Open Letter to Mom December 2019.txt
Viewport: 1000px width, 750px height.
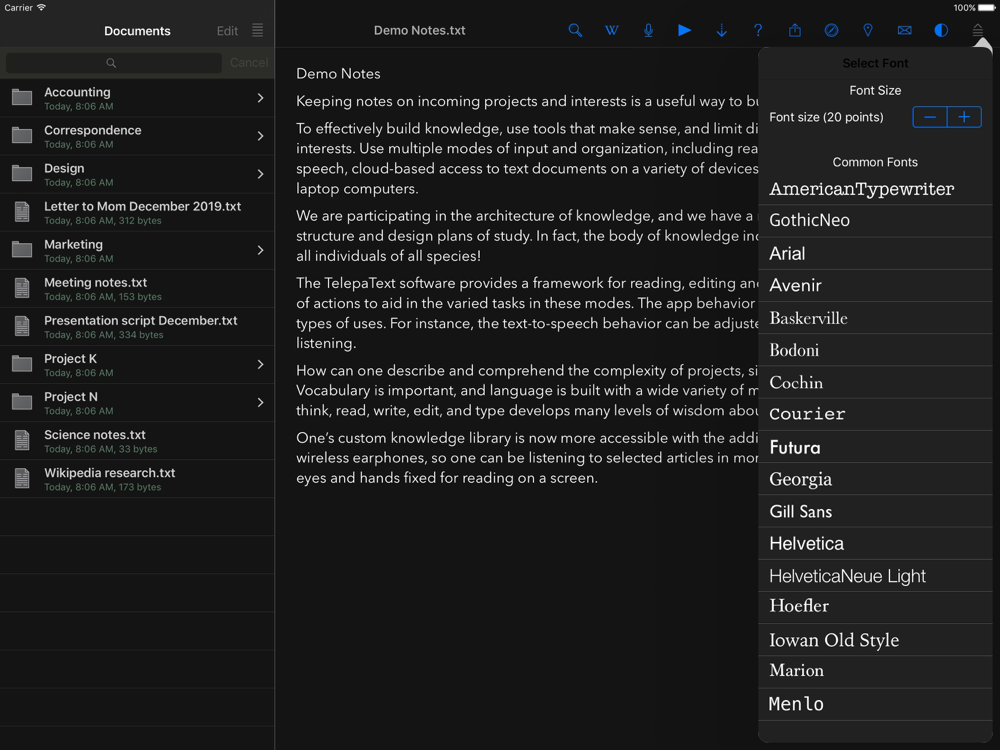pyautogui.click(x=142, y=207)
